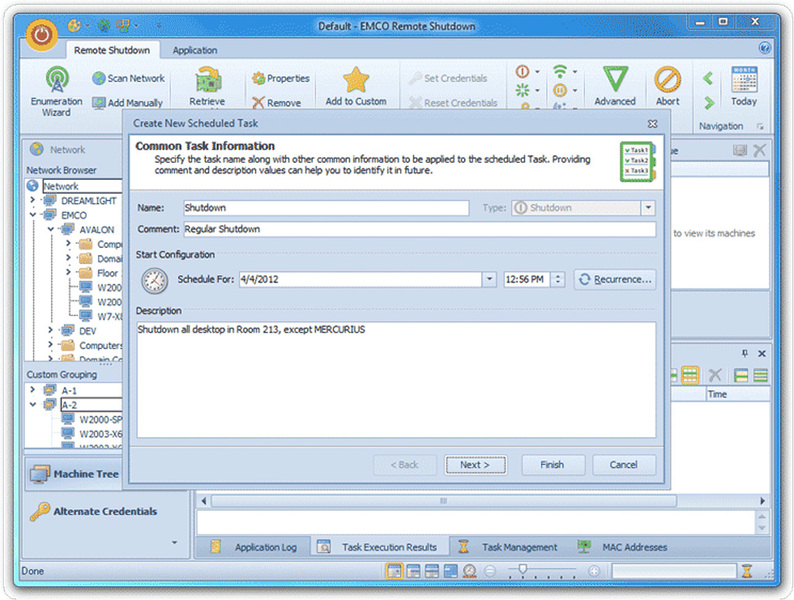Image resolution: width=794 pixels, height=600 pixels.
Task: Click the Next button
Action: 475,464
